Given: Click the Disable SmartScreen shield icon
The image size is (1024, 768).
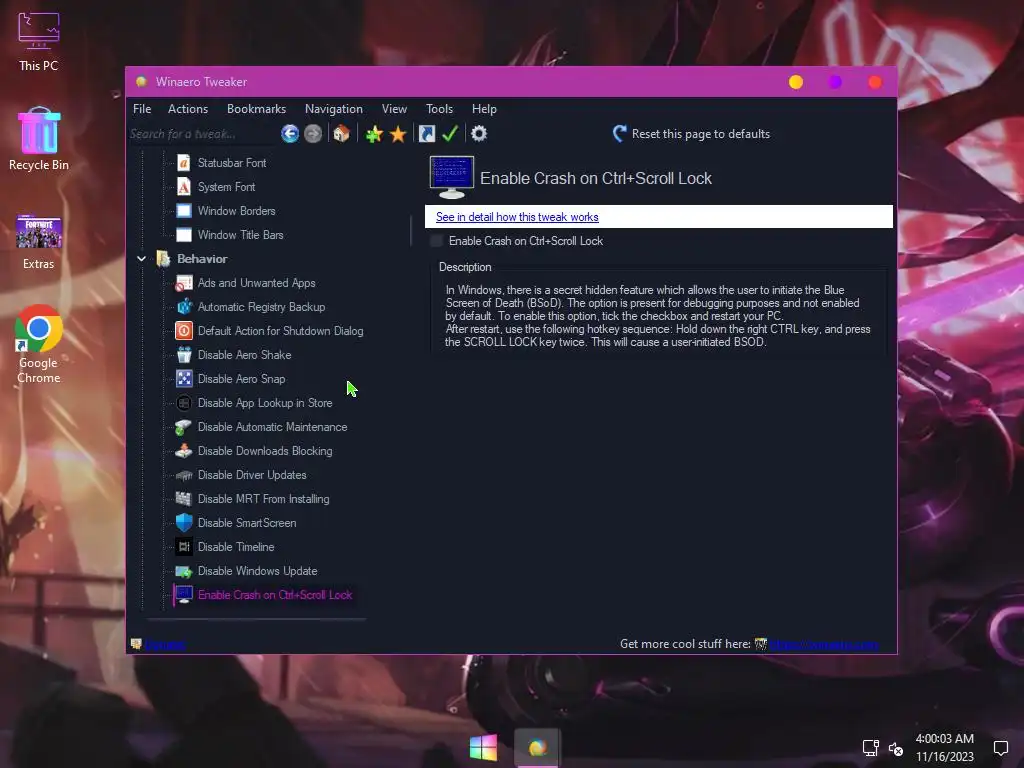Looking at the screenshot, I should tap(184, 522).
